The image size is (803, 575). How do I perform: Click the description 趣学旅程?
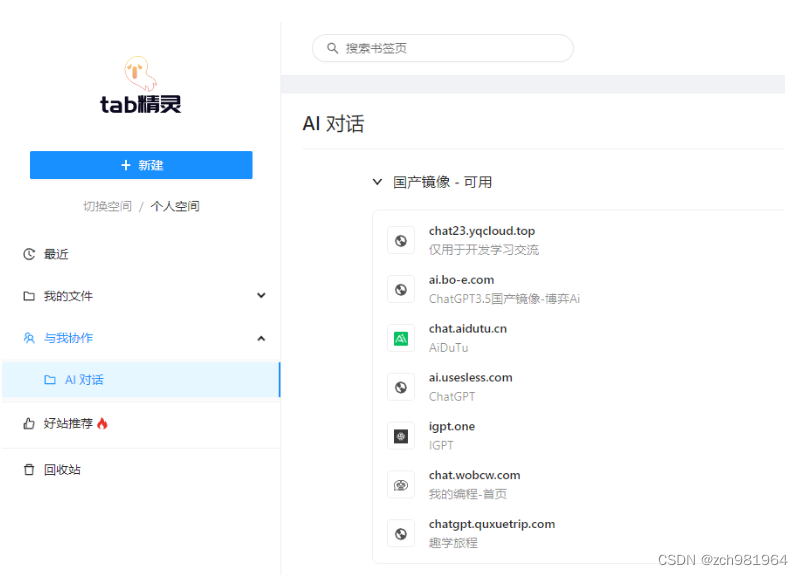[453, 543]
